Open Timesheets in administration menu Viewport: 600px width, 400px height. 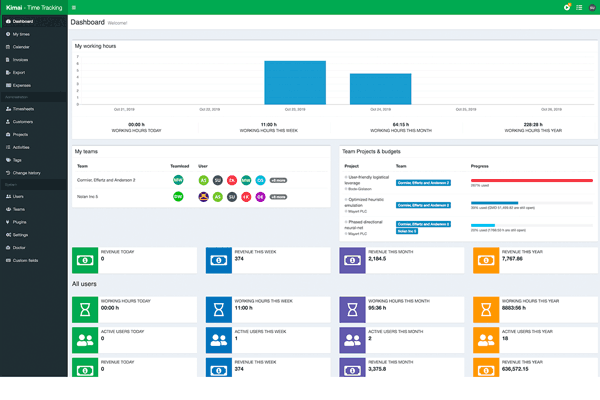tap(25, 108)
